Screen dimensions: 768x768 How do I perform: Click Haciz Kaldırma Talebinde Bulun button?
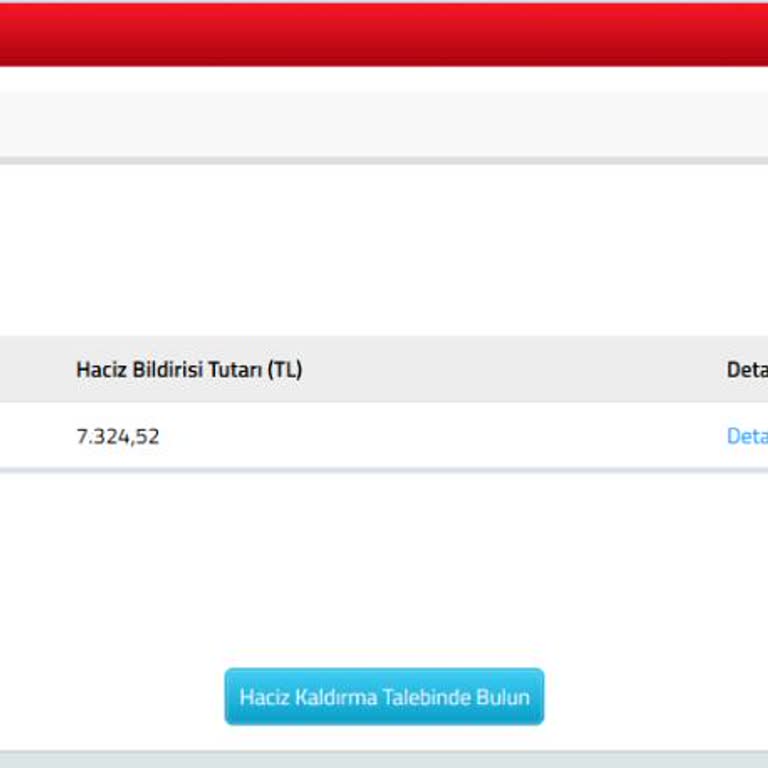[x=384, y=696]
